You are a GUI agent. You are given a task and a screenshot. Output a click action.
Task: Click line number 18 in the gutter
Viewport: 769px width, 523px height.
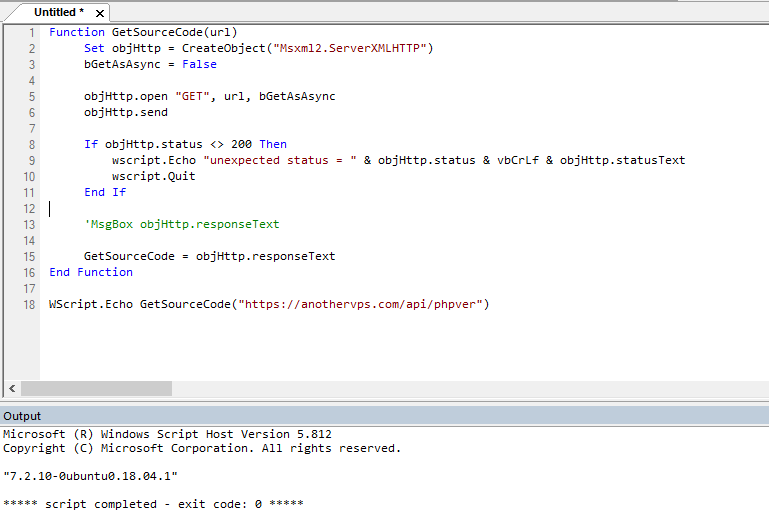coord(29,305)
